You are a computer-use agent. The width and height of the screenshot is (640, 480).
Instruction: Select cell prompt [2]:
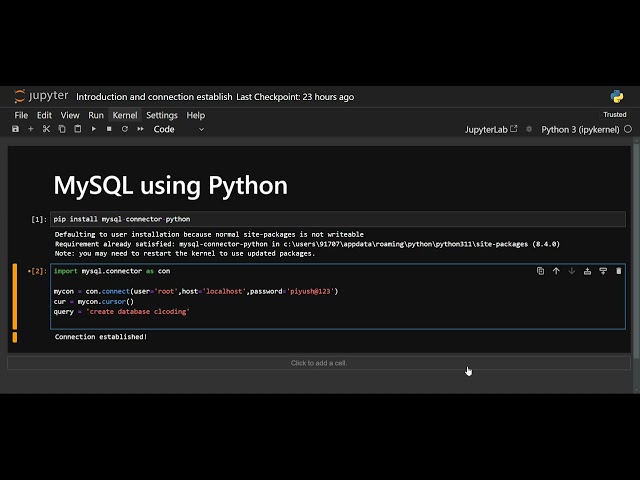(37, 271)
